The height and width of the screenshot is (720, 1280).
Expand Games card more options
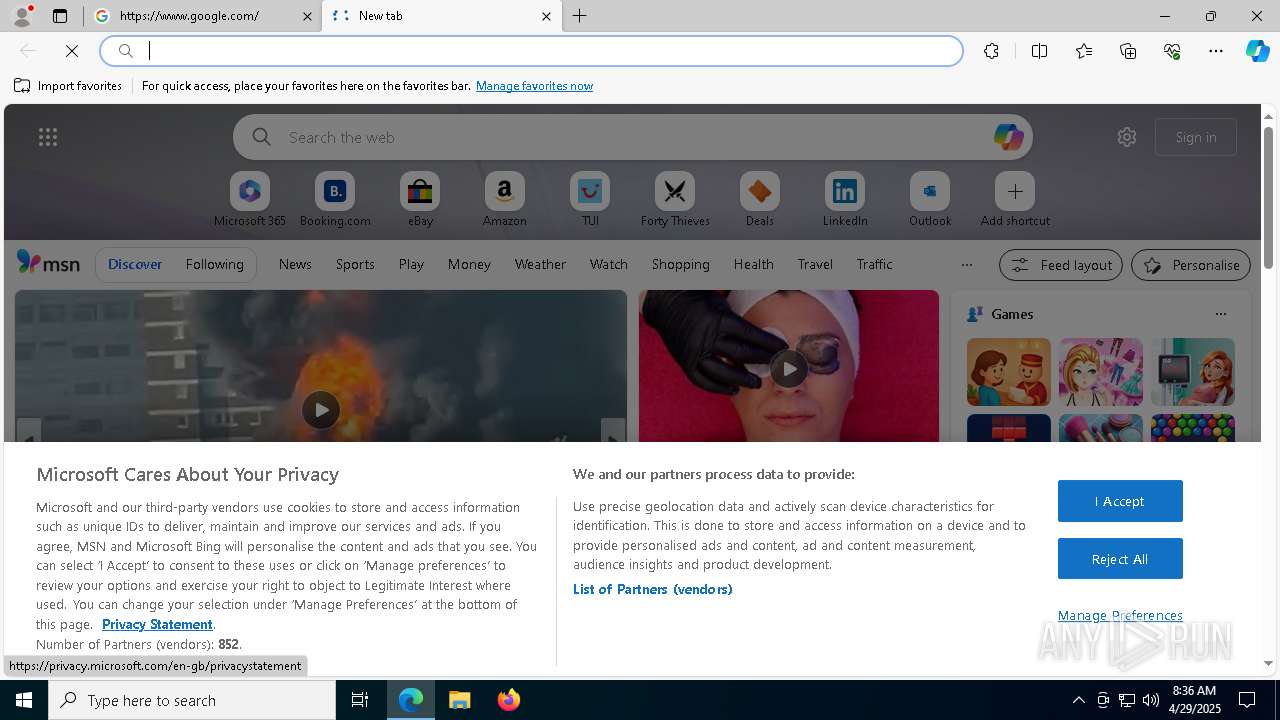1220,314
